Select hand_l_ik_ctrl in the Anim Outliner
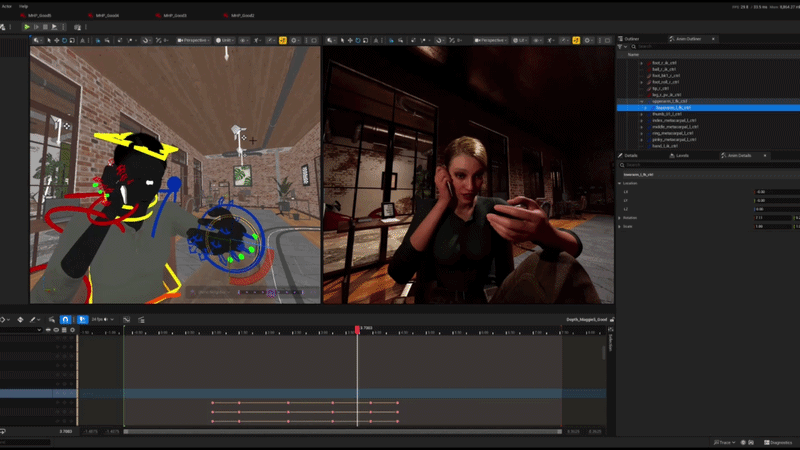Viewport: 800px width, 450px height. 665,146
